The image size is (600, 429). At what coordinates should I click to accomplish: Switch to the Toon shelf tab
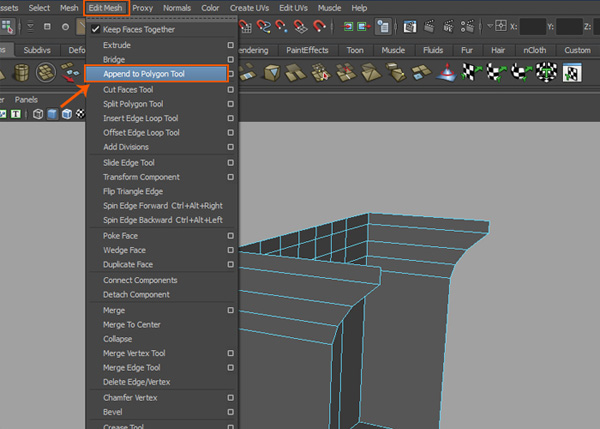pyautogui.click(x=355, y=50)
